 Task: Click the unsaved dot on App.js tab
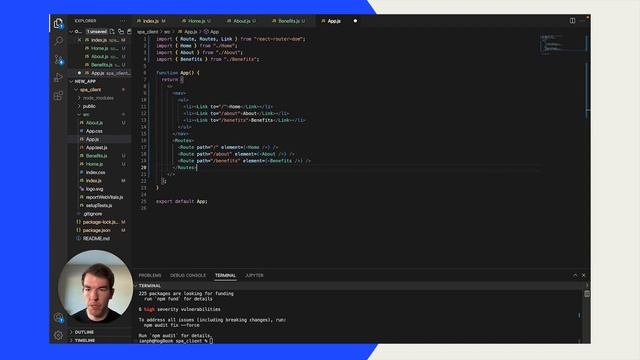(355, 21)
